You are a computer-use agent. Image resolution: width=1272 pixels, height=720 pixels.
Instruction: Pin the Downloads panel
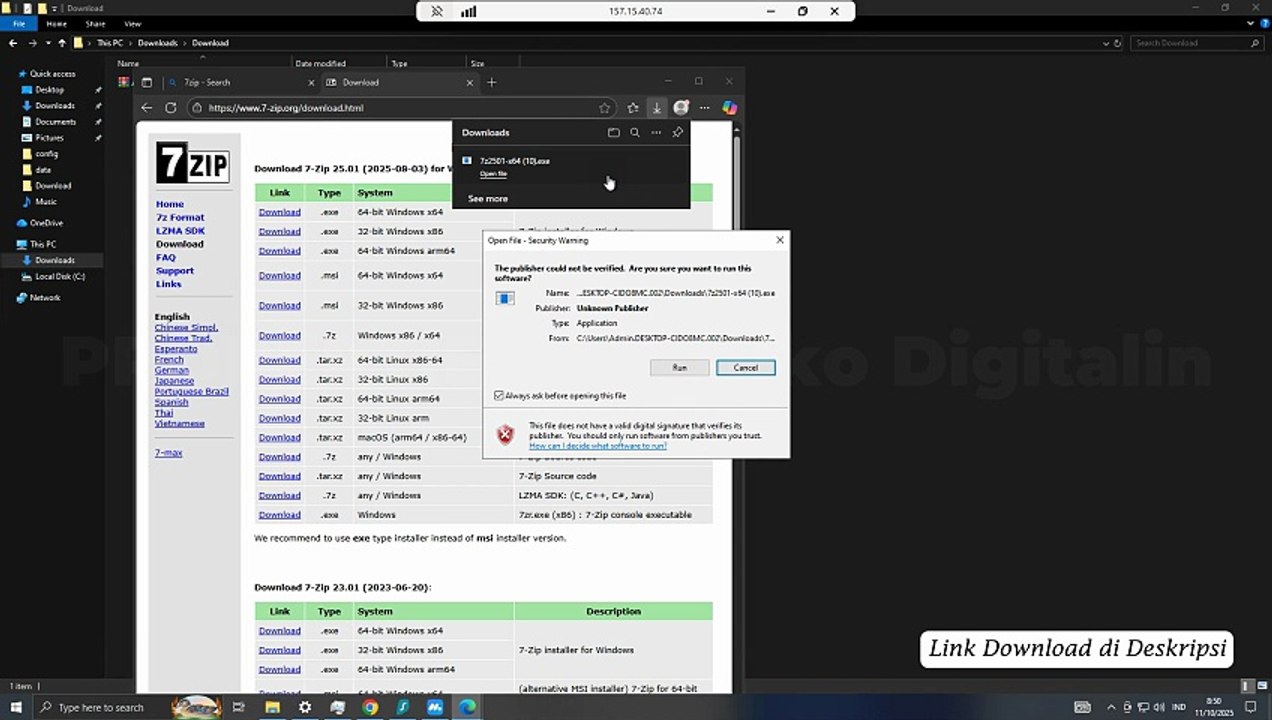click(678, 132)
